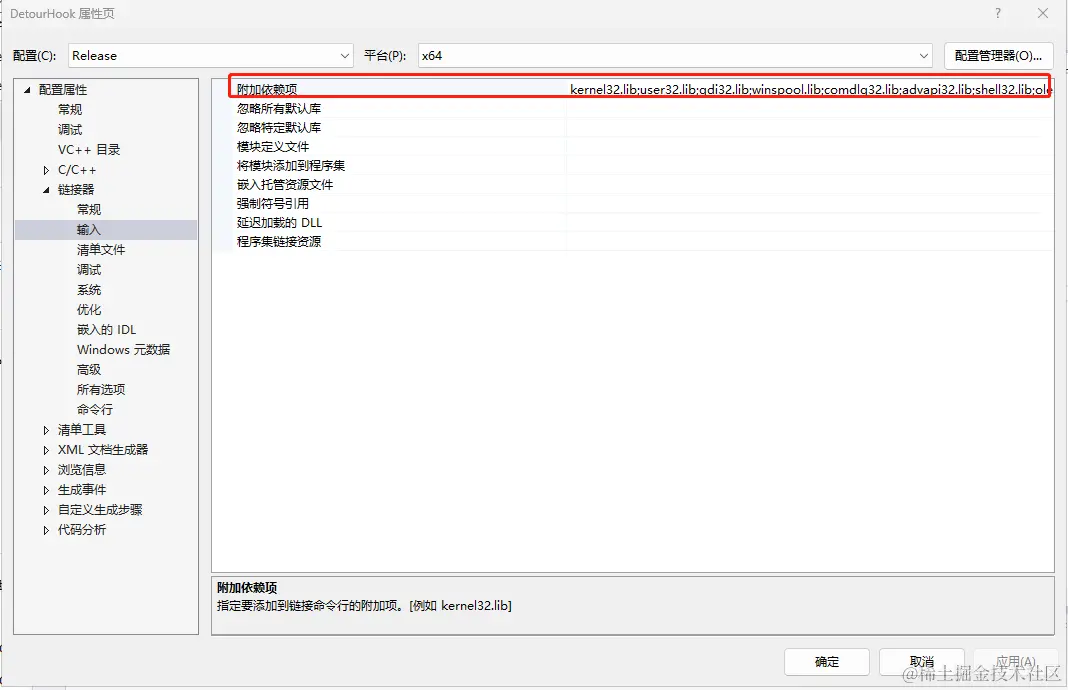This screenshot has width=1068, height=690.
Task: Select 清单文件 under 链接器
Action: [101, 250]
